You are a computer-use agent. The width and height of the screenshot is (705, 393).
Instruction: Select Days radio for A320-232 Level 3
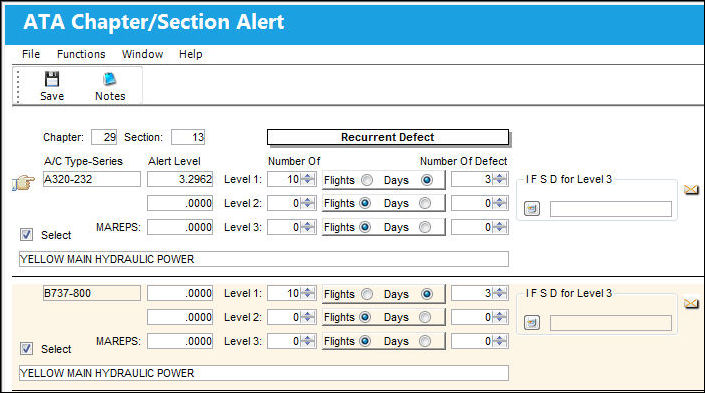tap(425, 227)
